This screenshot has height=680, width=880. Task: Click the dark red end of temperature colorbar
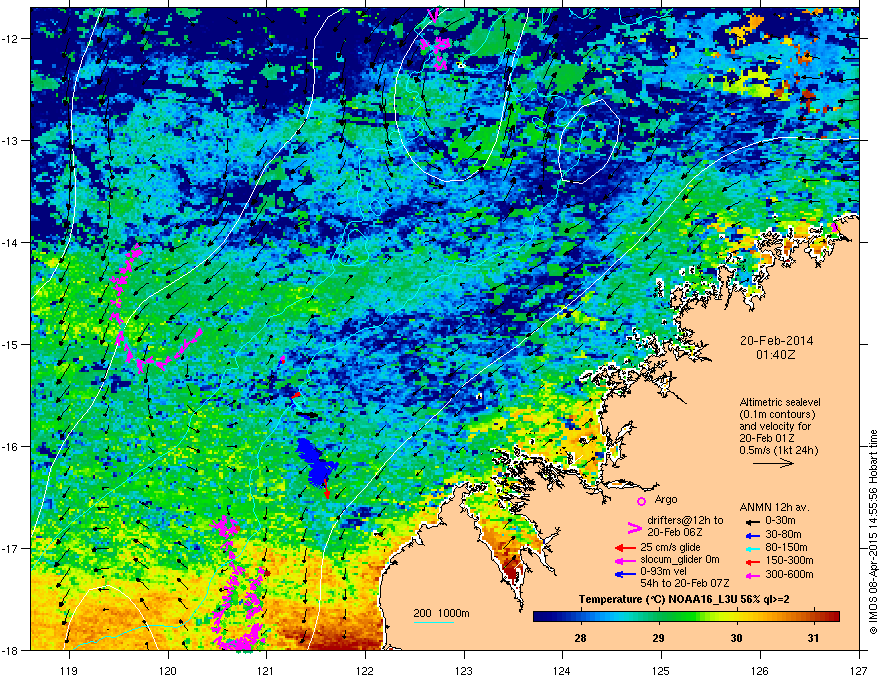click(x=833, y=617)
